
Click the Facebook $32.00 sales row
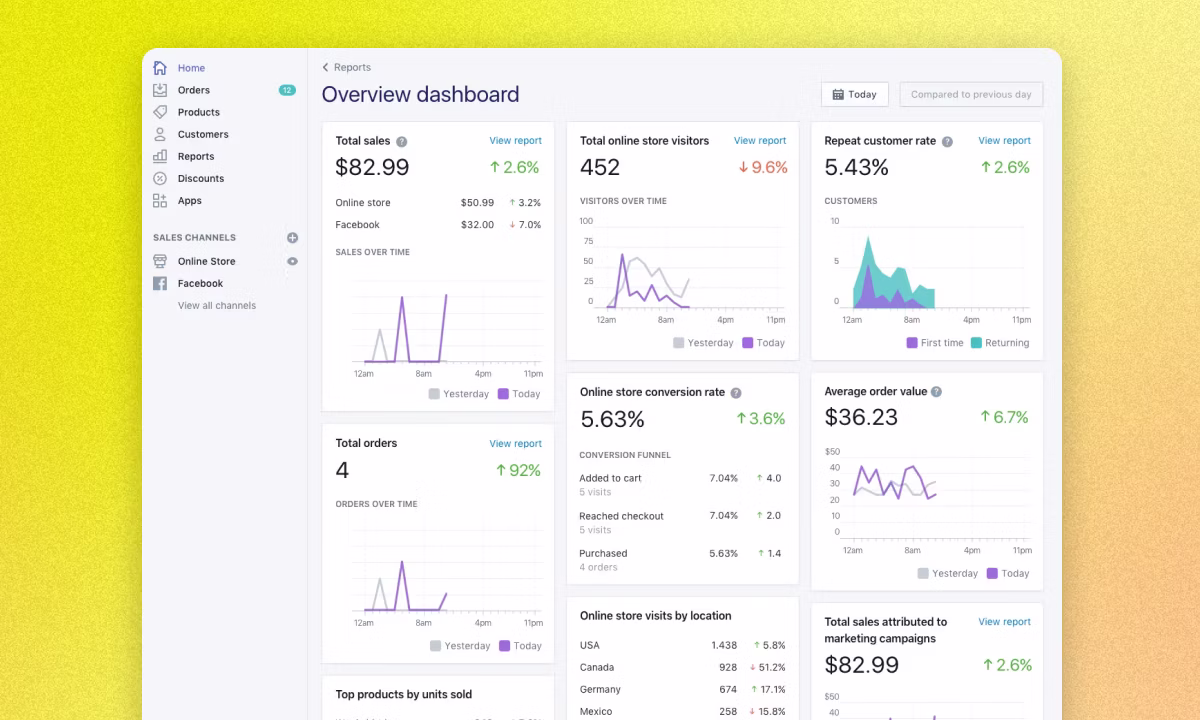point(438,225)
